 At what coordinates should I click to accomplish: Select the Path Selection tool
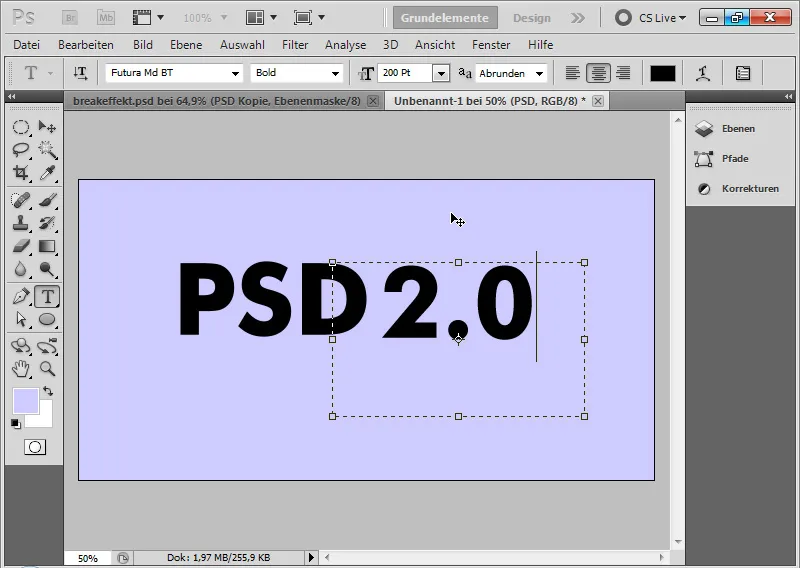pos(20,319)
